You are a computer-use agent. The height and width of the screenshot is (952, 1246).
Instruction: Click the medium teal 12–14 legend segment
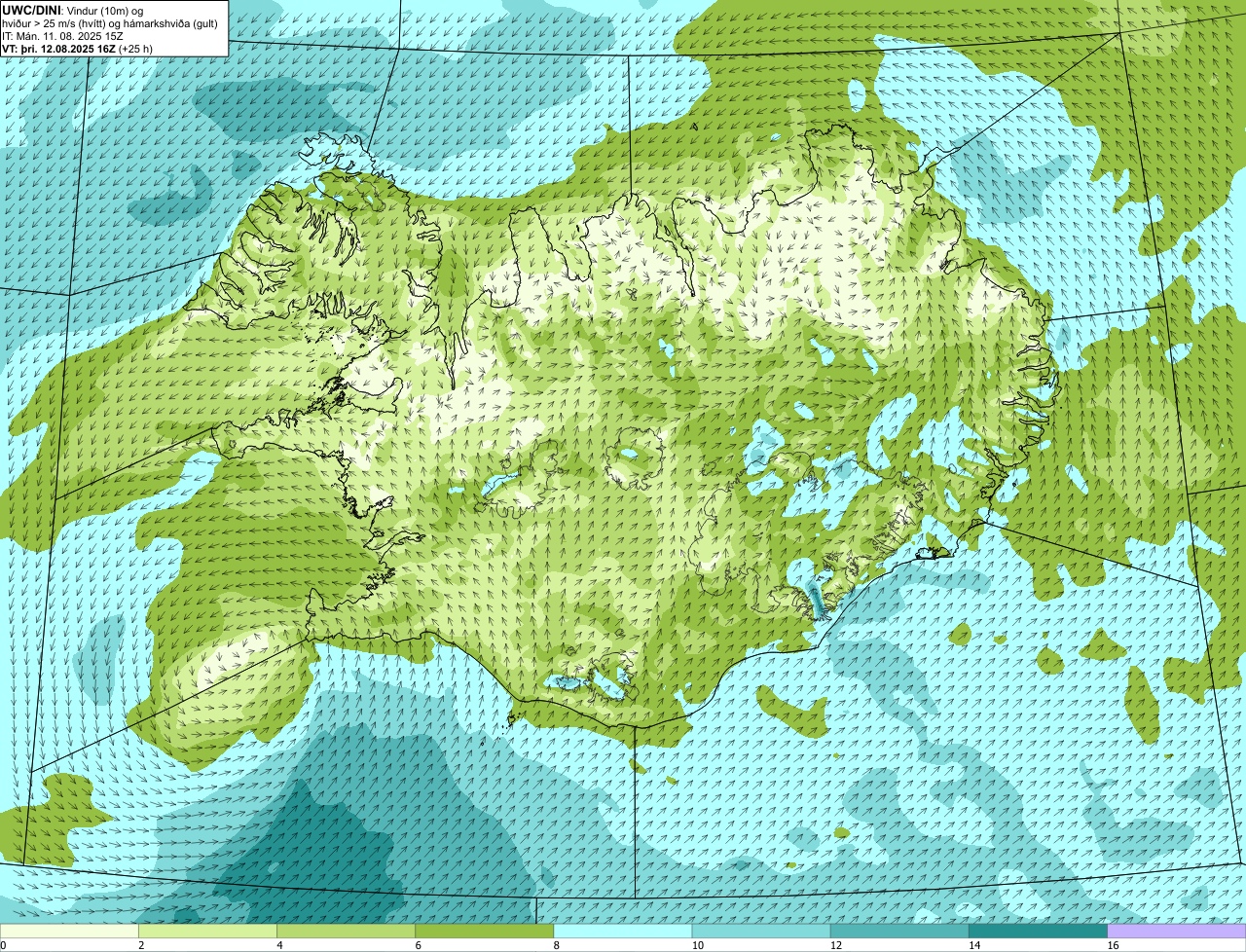(x=899, y=932)
